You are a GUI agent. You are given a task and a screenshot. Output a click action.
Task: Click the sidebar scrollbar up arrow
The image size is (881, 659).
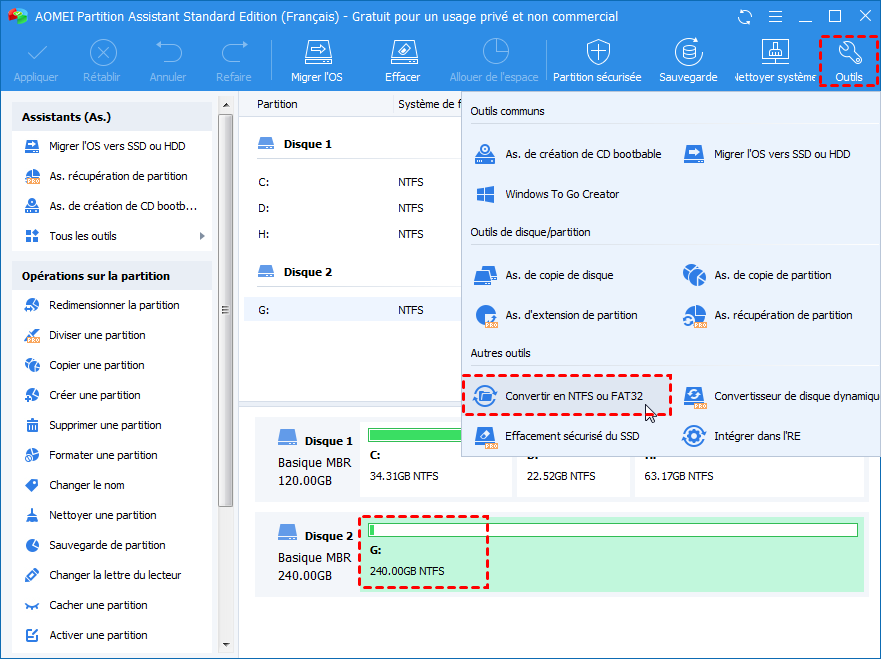tap(226, 105)
